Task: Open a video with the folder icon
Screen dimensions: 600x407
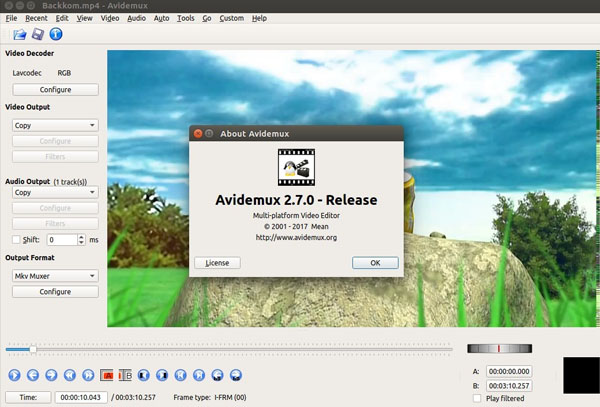Action: (x=20, y=34)
